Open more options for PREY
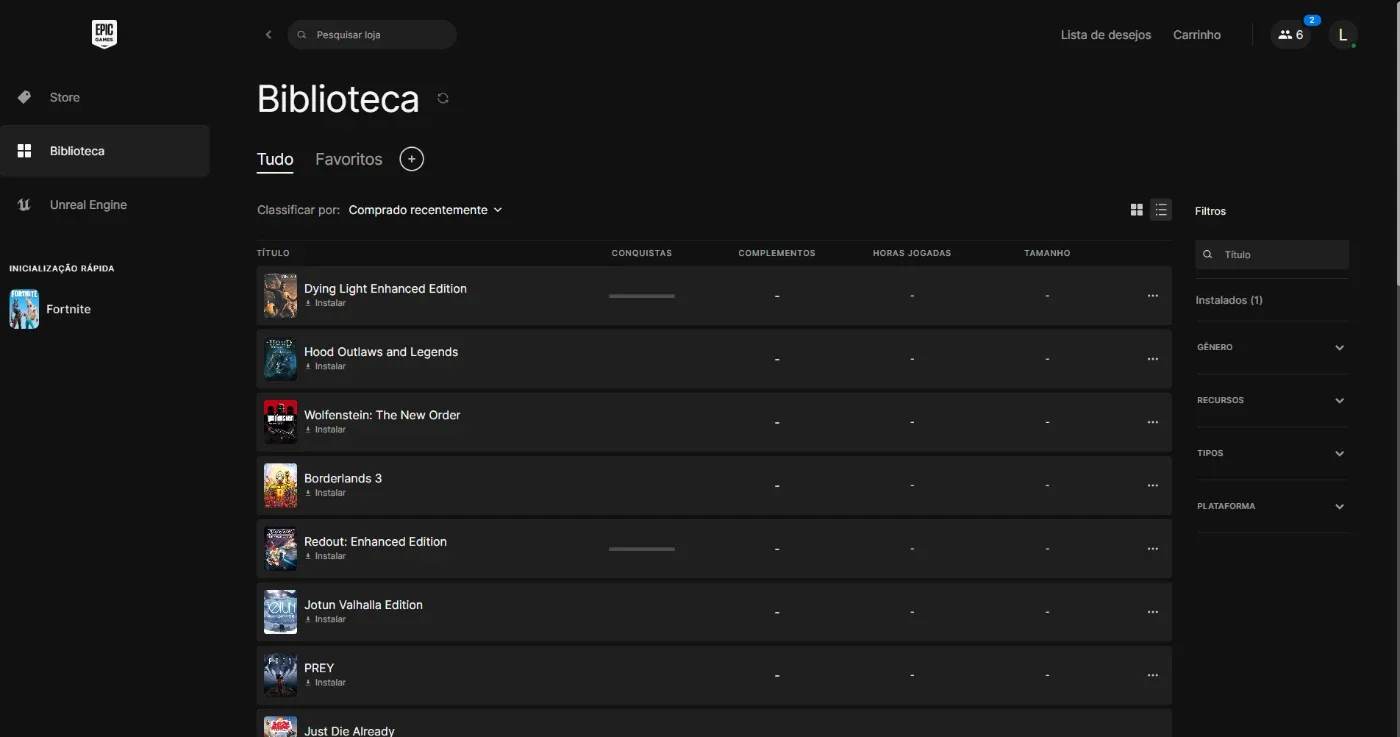This screenshot has width=1400, height=737. (x=1152, y=675)
